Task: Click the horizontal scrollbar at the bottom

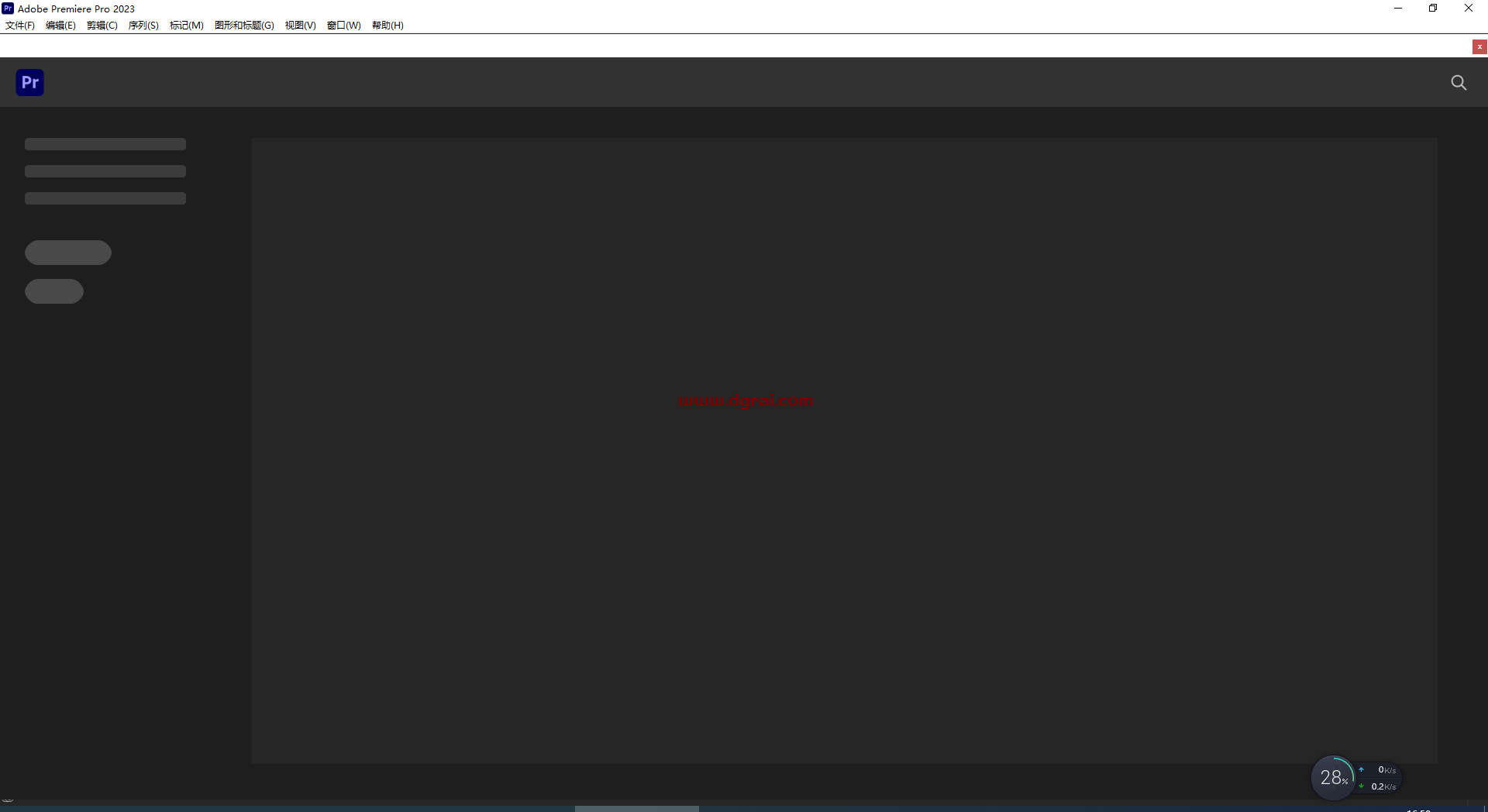Action: 636,808
